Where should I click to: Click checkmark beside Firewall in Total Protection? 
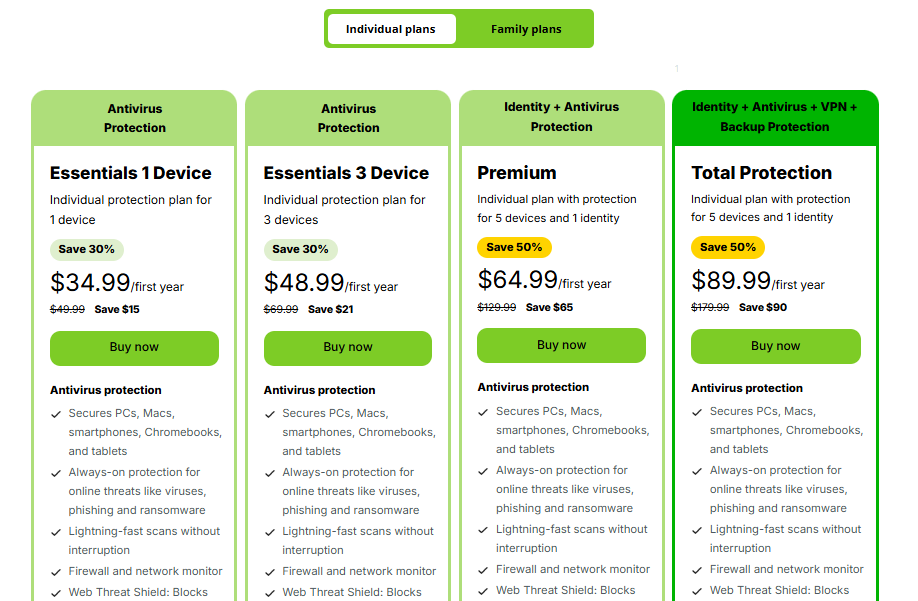coord(698,570)
